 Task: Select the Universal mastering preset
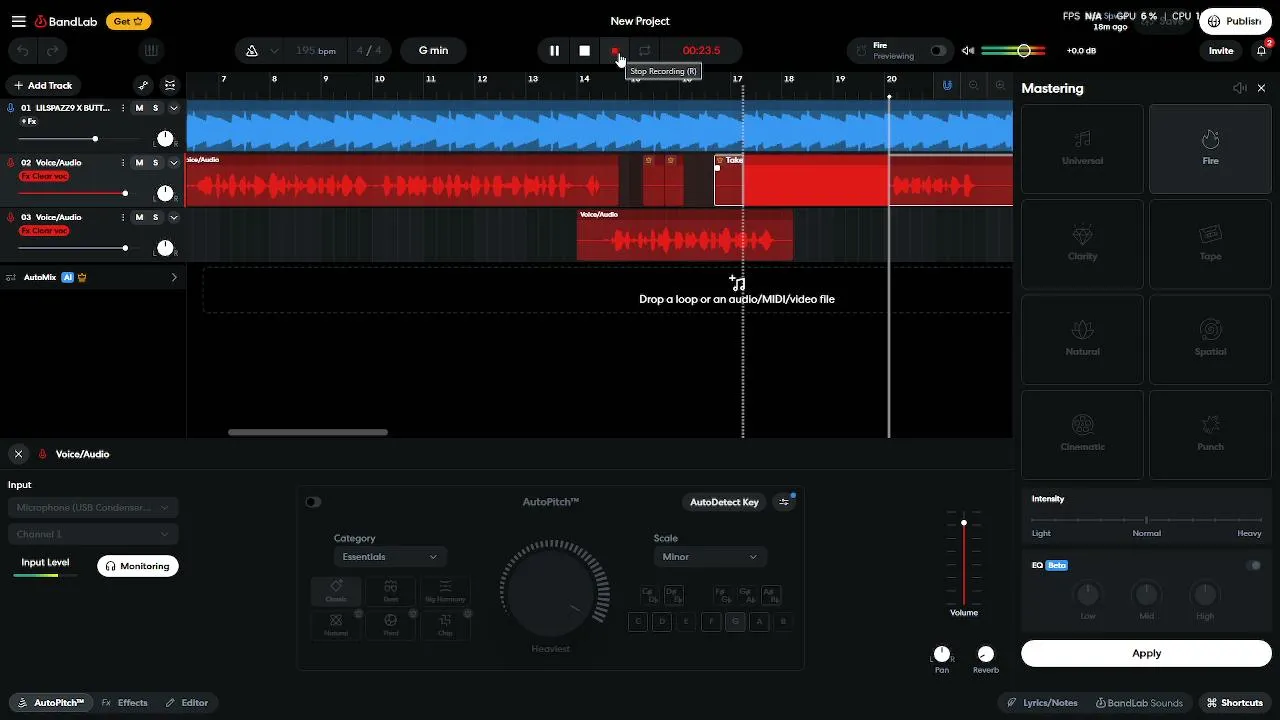tap(1082, 149)
